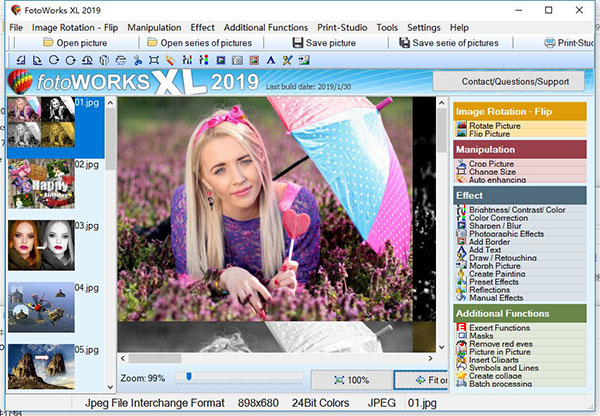Open Rotate Picture from side panel

point(494,126)
